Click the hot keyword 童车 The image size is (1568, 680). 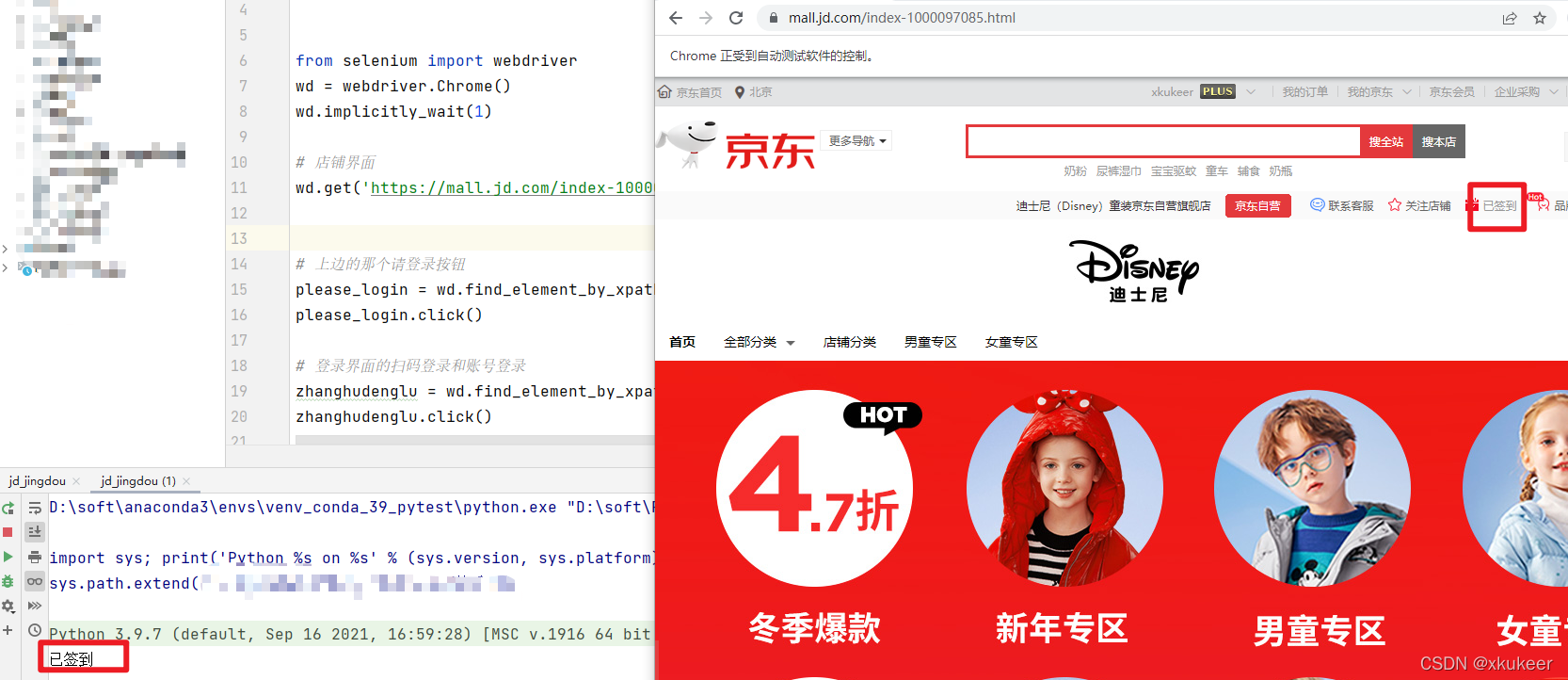[x=1217, y=171]
